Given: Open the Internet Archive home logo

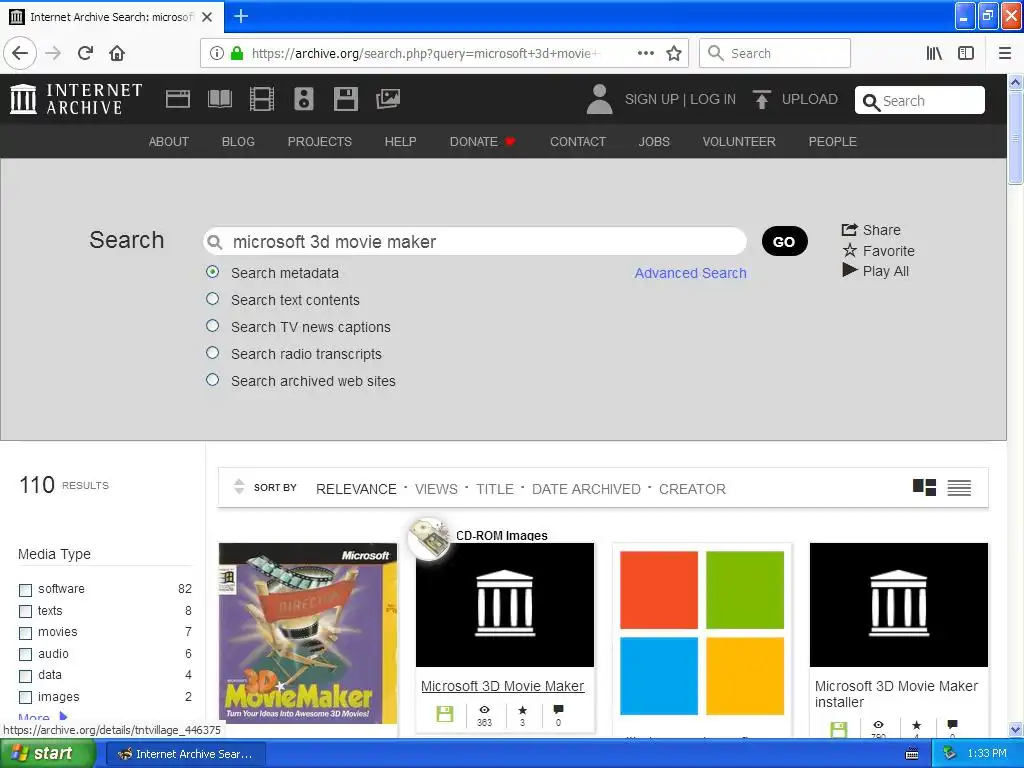Looking at the screenshot, I should [76, 99].
